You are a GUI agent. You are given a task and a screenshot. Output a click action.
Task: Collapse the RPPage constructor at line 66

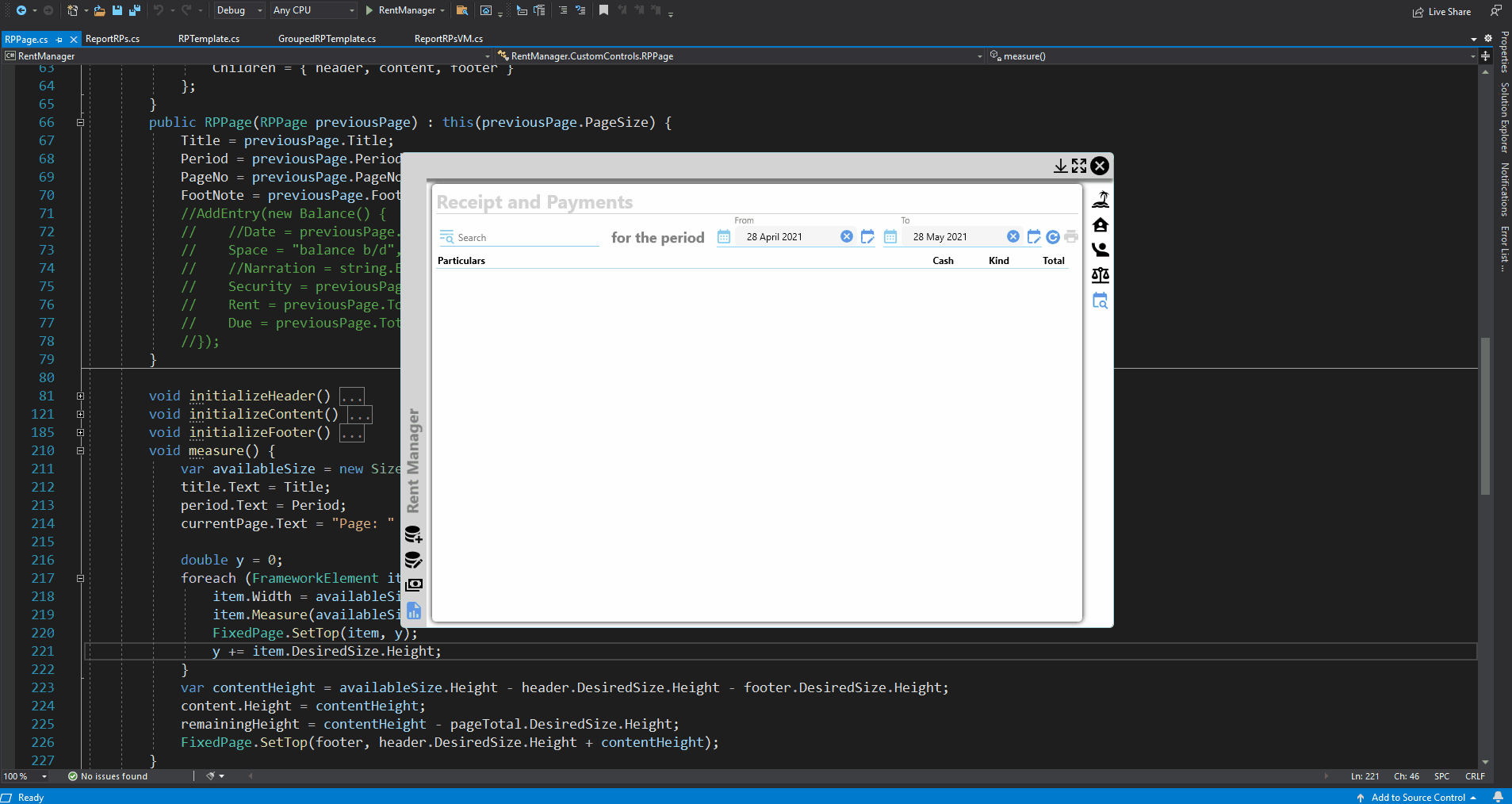[80, 122]
